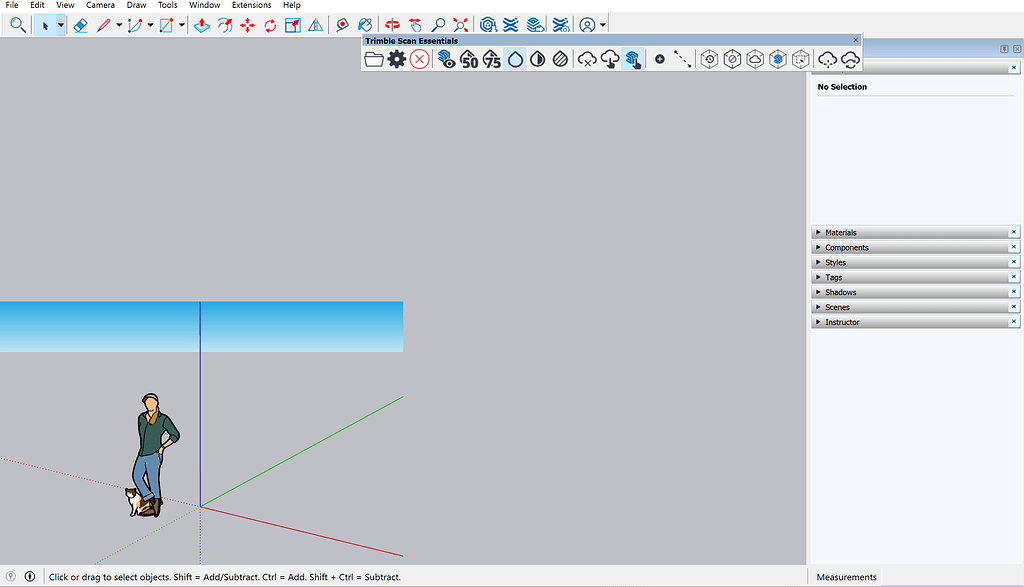Activate the Rotate tool

pyautogui.click(x=270, y=24)
